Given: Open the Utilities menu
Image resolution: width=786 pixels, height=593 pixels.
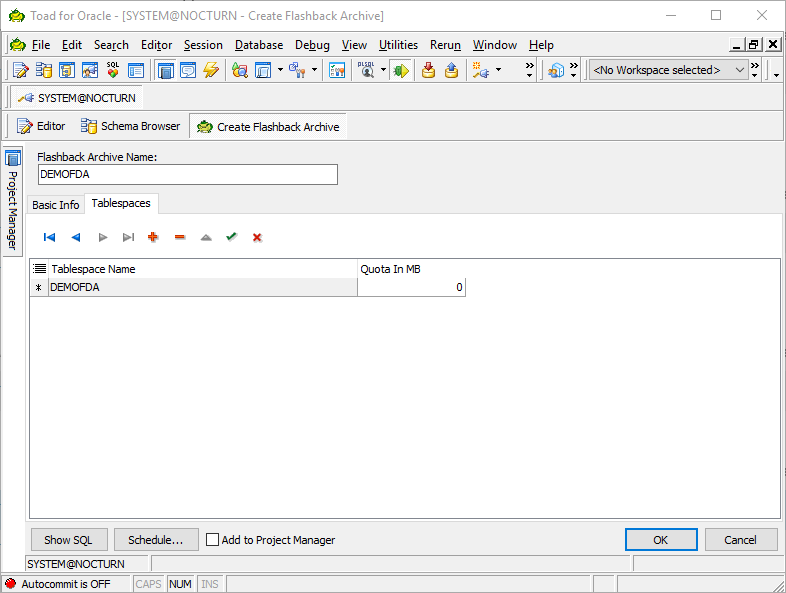Looking at the screenshot, I should pyautogui.click(x=398, y=45).
